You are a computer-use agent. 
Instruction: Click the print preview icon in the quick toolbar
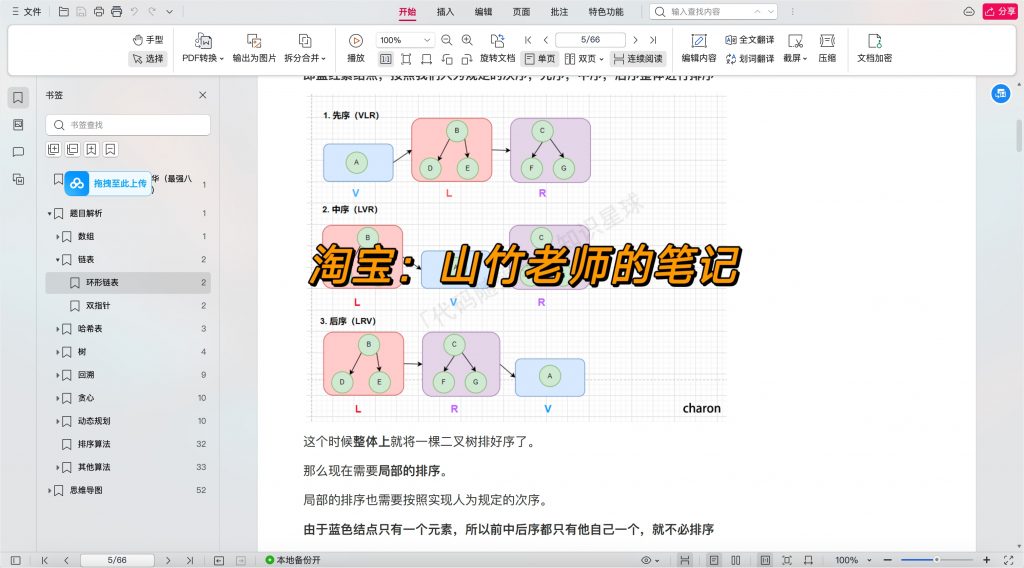click(x=116, y=12)
